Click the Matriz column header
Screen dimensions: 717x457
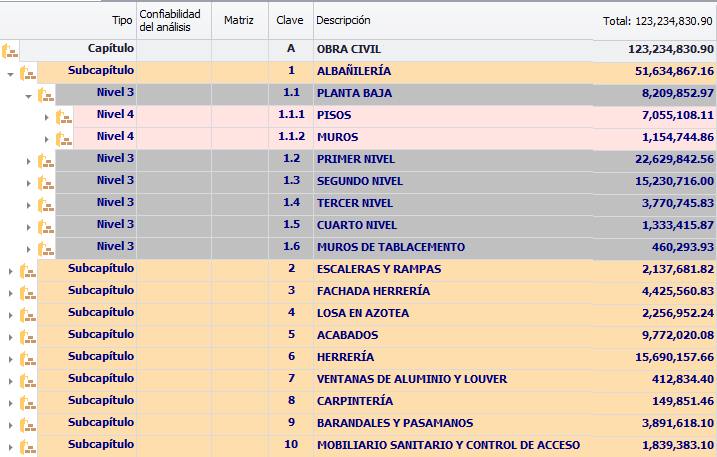pos(239,20)
